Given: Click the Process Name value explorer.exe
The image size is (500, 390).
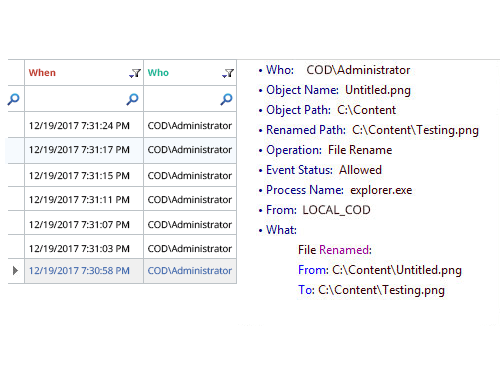Looking at the screenshot, I should pos(381,190).
